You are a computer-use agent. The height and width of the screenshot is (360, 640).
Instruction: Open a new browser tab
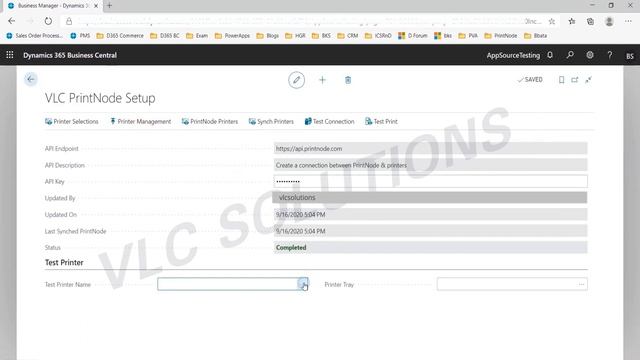[109, 6]
